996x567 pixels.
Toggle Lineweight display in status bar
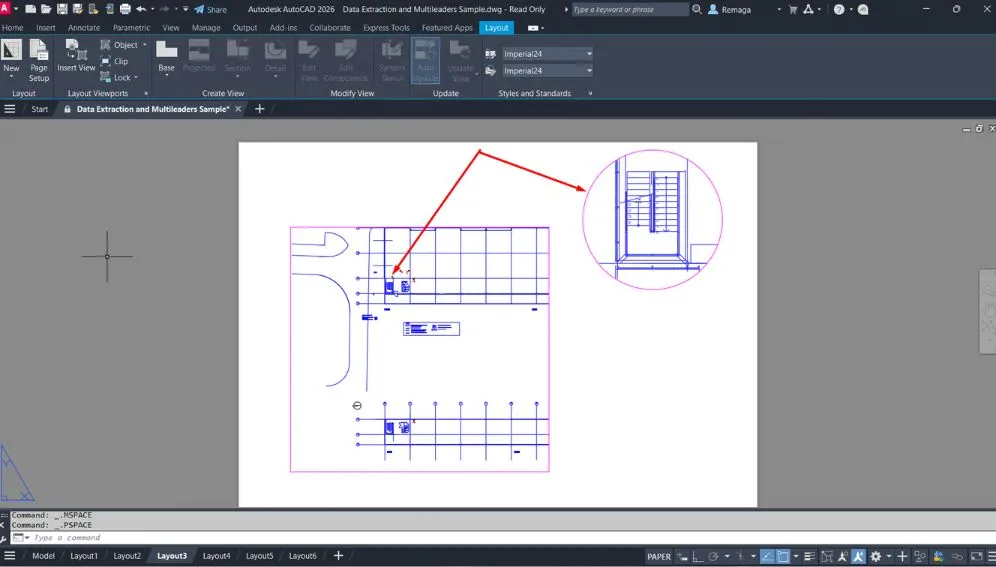coord(809,556)
